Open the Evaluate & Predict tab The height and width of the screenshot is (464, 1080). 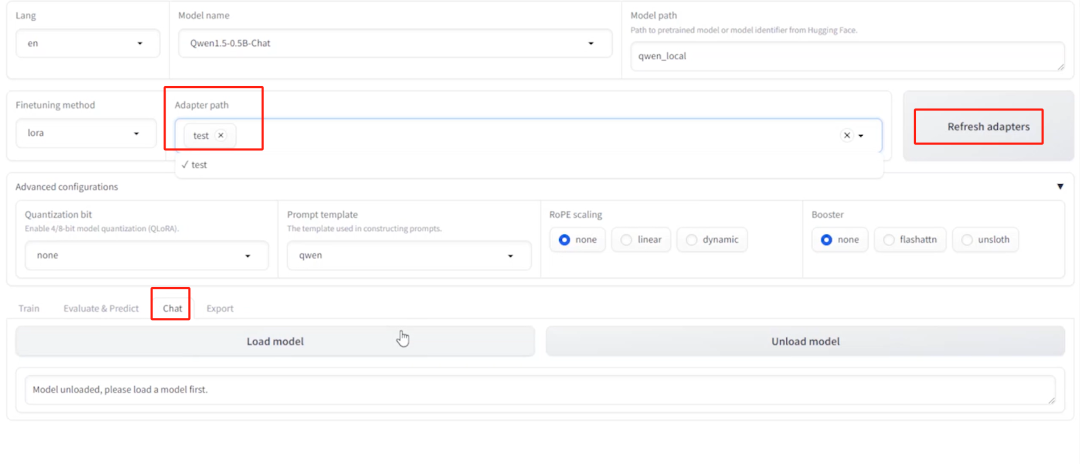point(101,308)
